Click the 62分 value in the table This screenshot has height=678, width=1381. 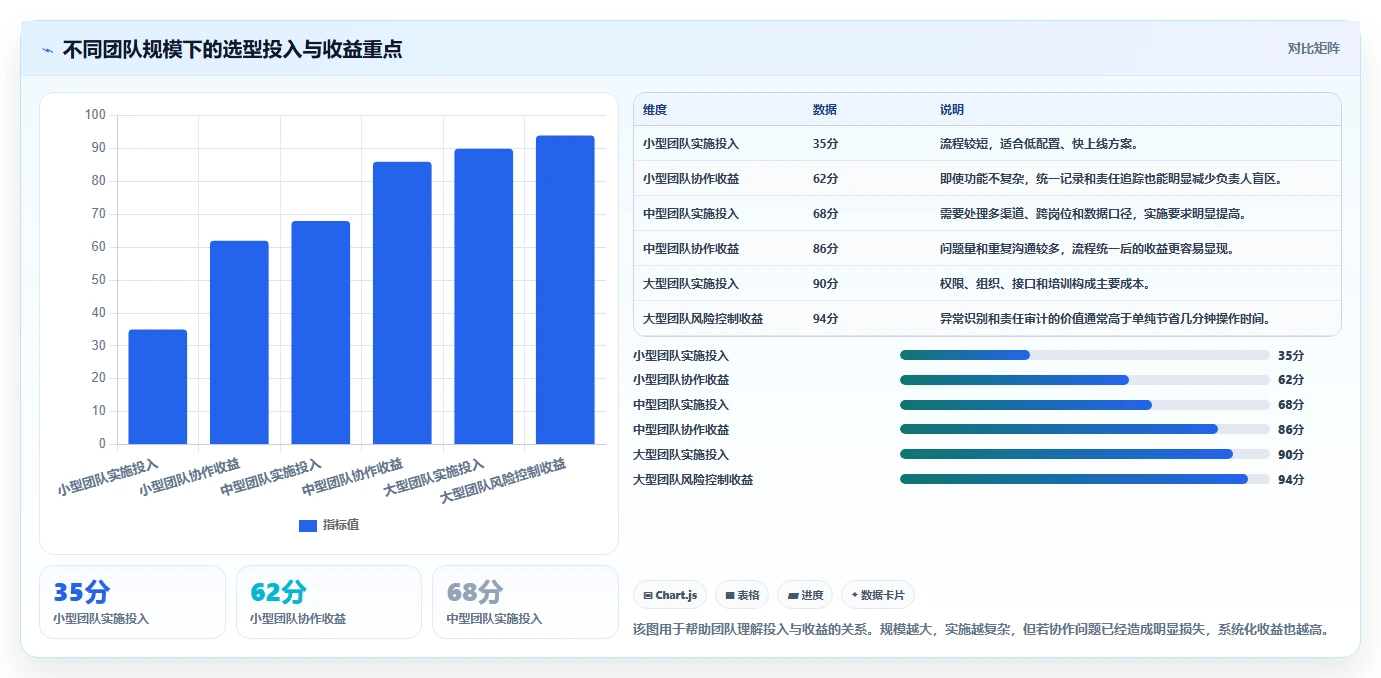click(825, 179)
